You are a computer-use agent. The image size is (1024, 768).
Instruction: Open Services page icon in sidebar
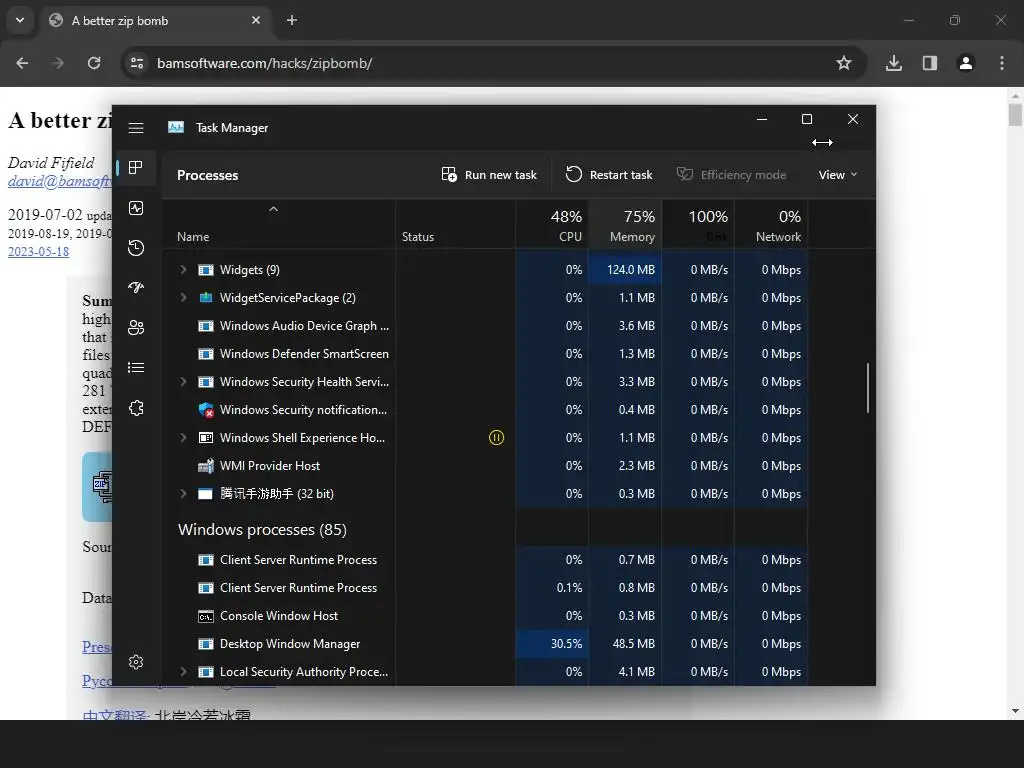tap(136, 408)
